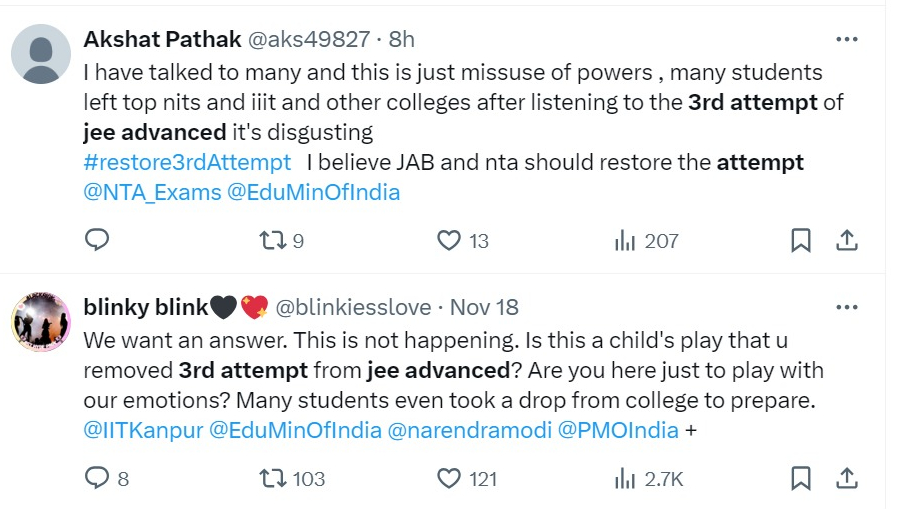Open the @NTA_Exams mention

(x=152, y=192)
